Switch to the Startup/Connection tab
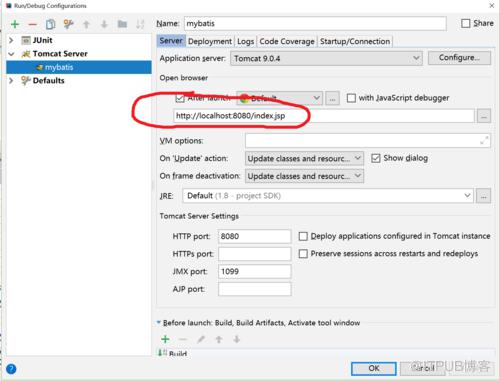The height and width of the screenshot is (381, 500). coord(355,41)
